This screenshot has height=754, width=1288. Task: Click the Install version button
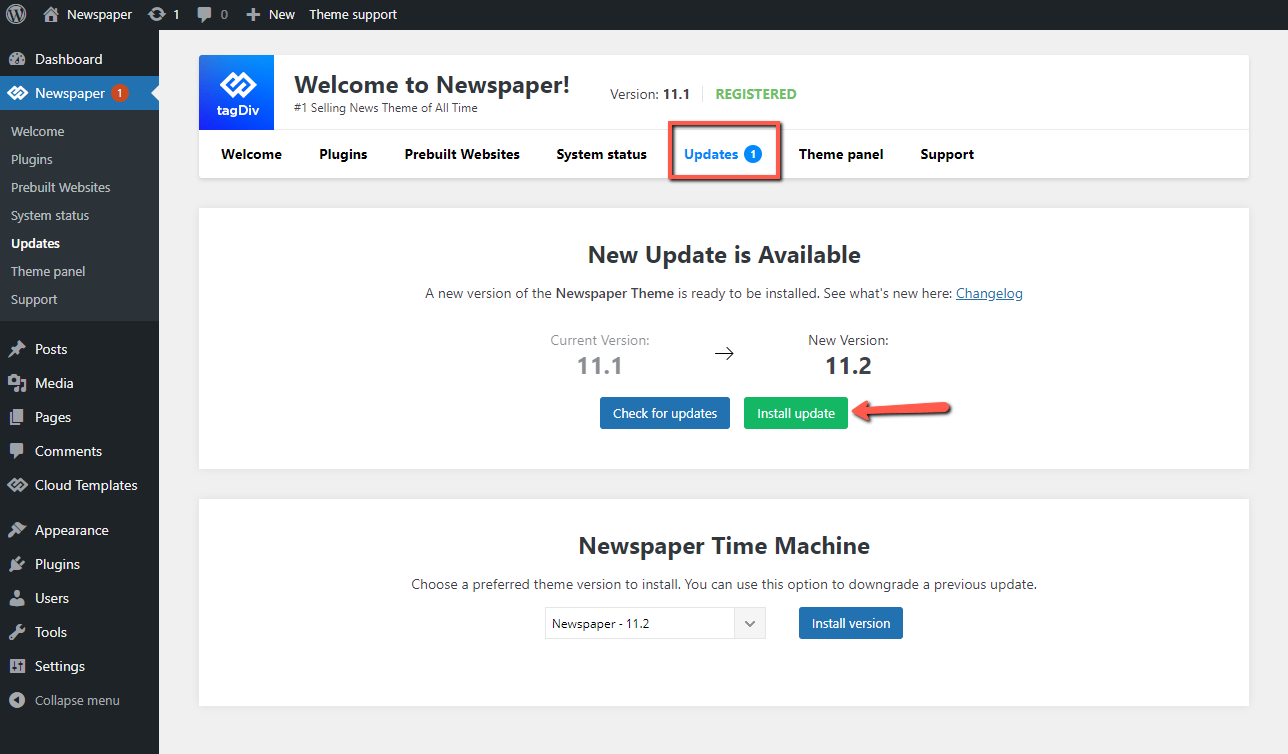coord(851,623)
